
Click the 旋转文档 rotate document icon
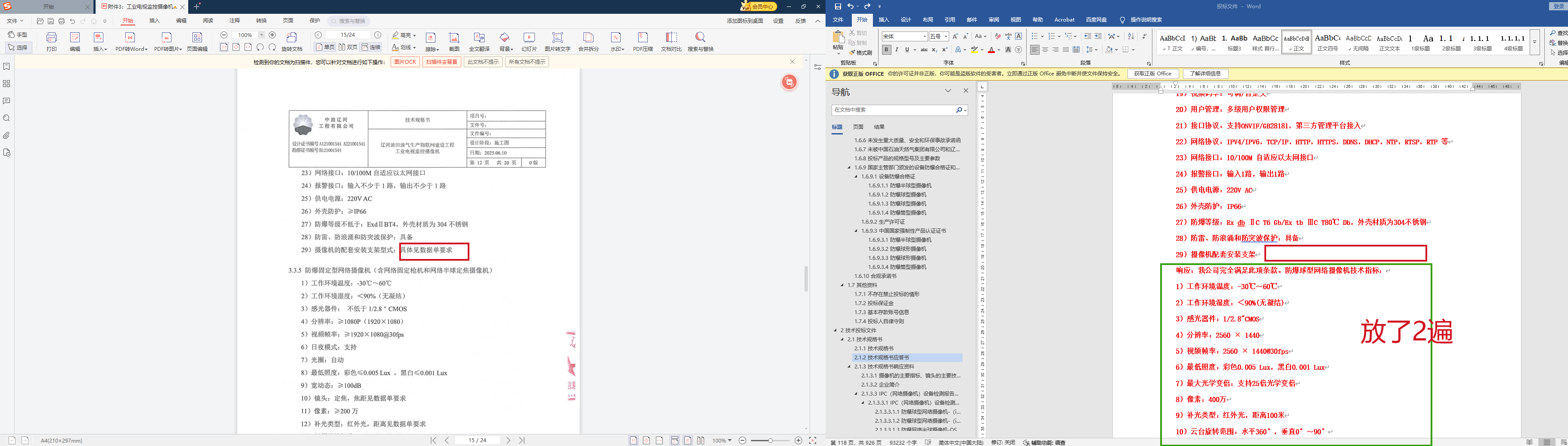[292, 41]
